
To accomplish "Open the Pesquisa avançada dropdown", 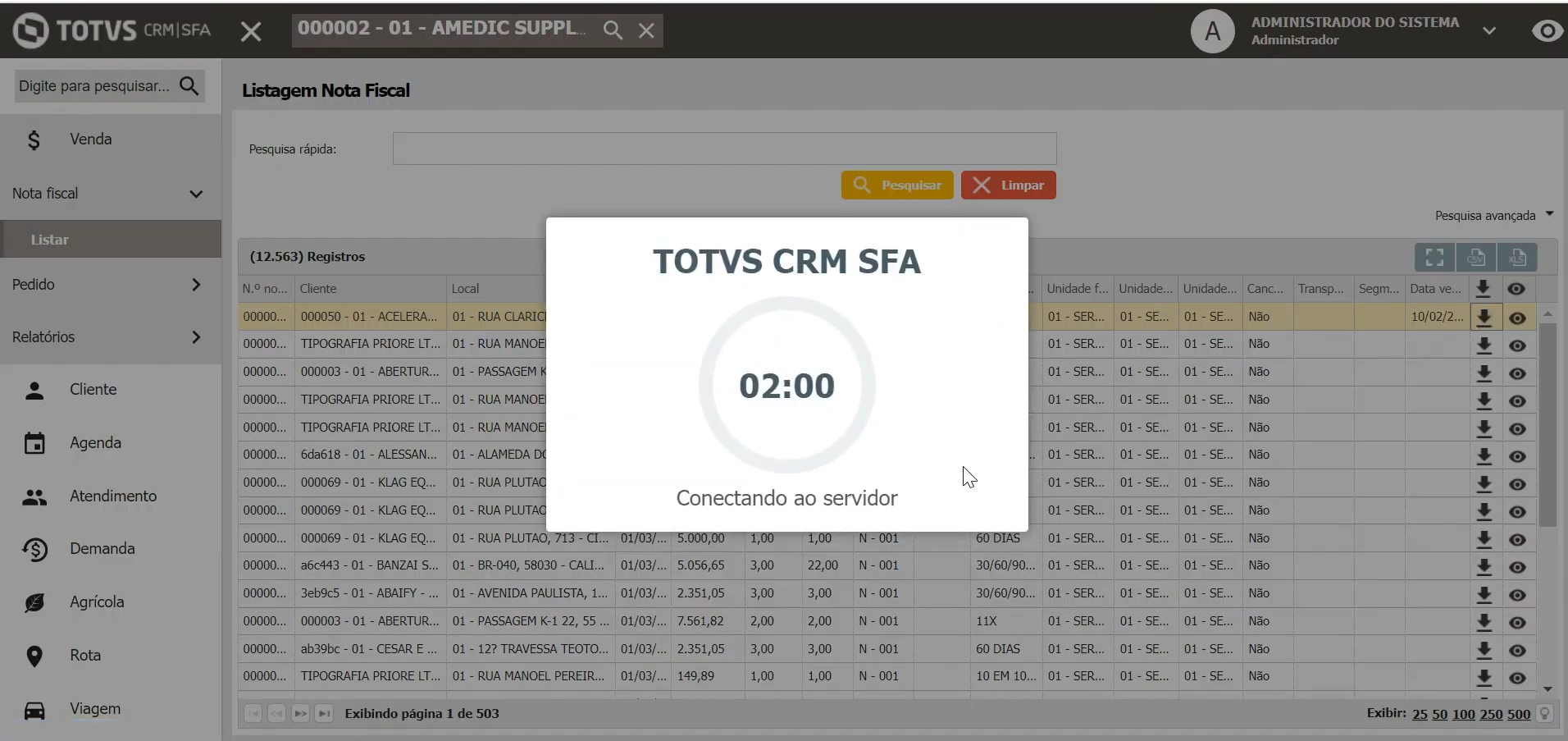I will [x=1494, y=215].
